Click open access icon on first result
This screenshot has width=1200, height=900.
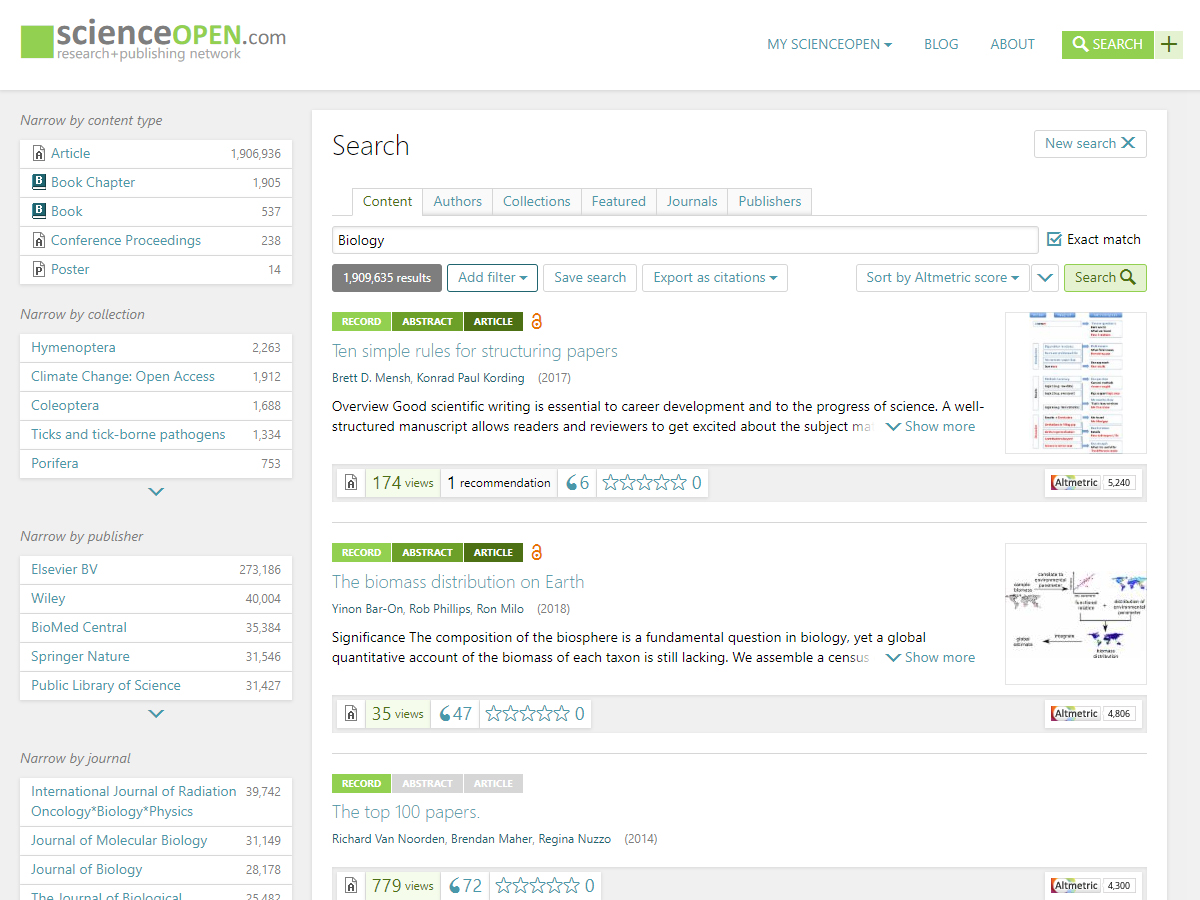coord(537,322)
